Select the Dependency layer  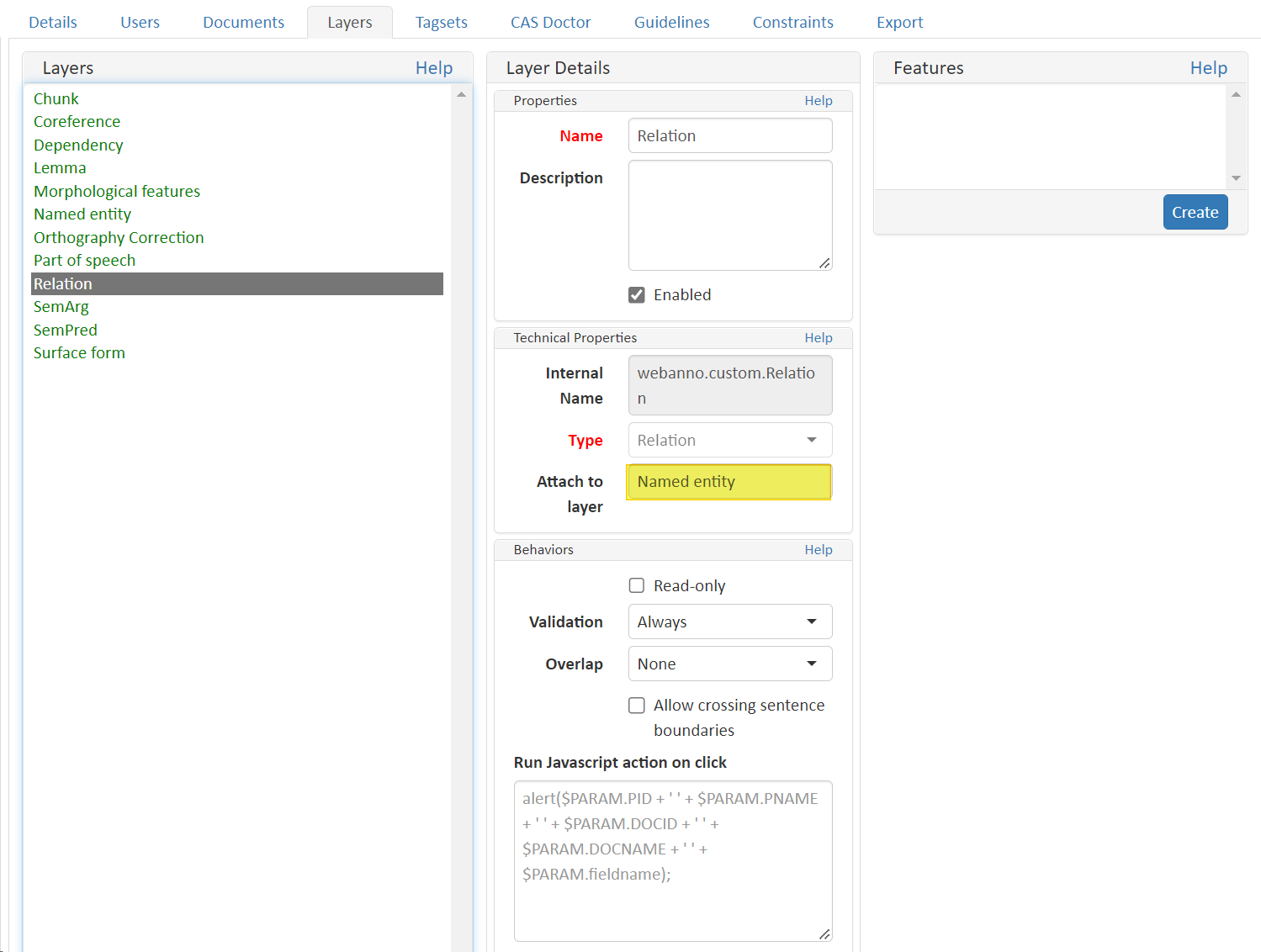coord(77,145)
